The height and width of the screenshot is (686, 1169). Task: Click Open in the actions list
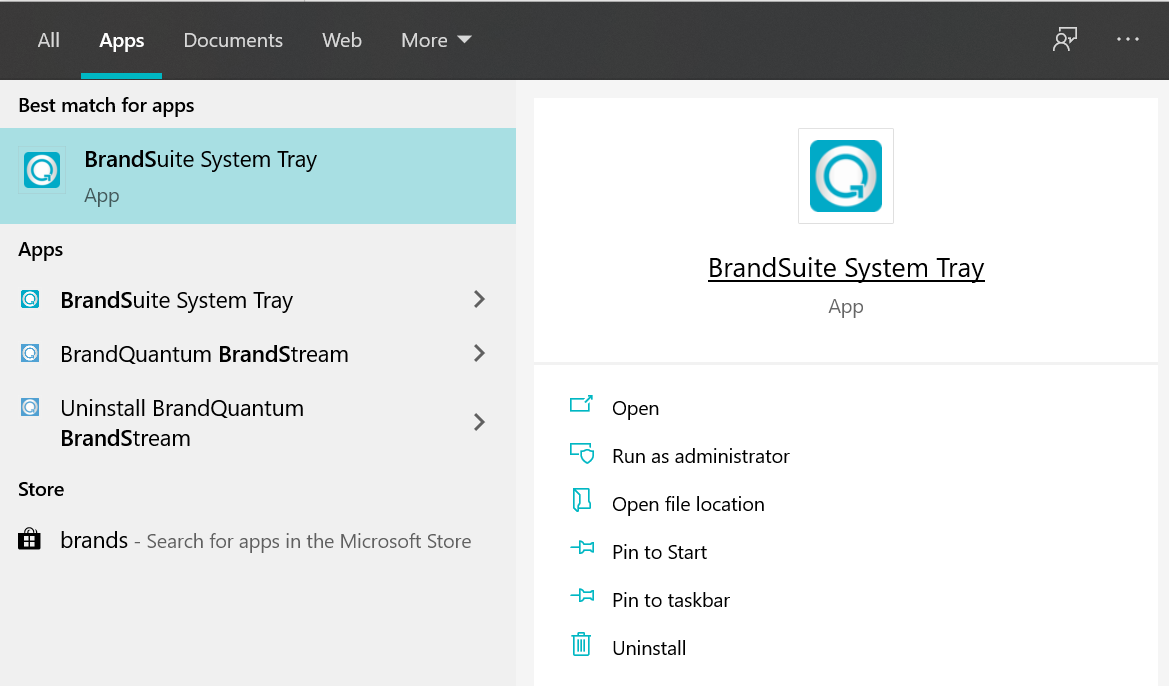[635, 409]
